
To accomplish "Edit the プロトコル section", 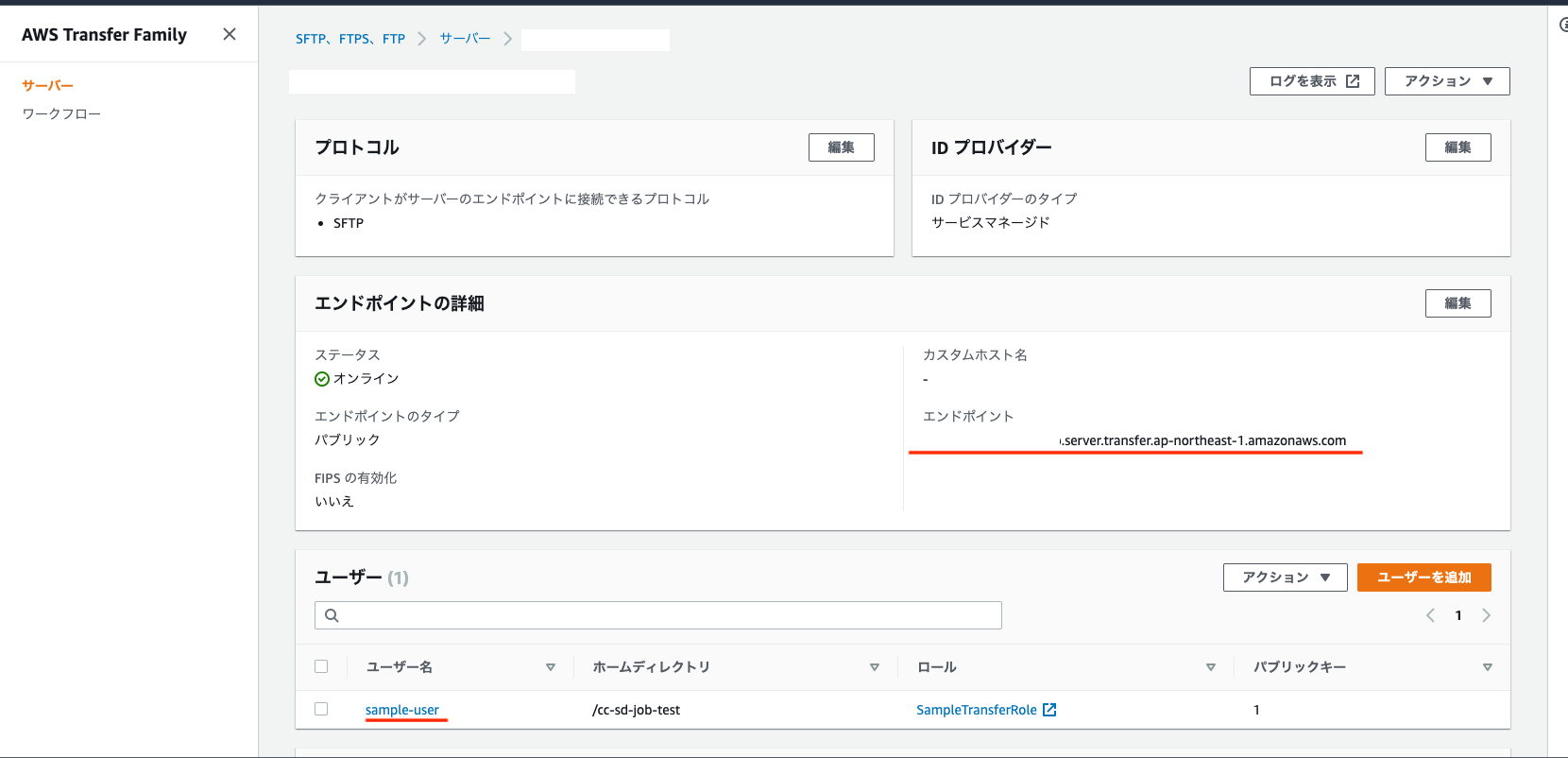I will (842, 147).
